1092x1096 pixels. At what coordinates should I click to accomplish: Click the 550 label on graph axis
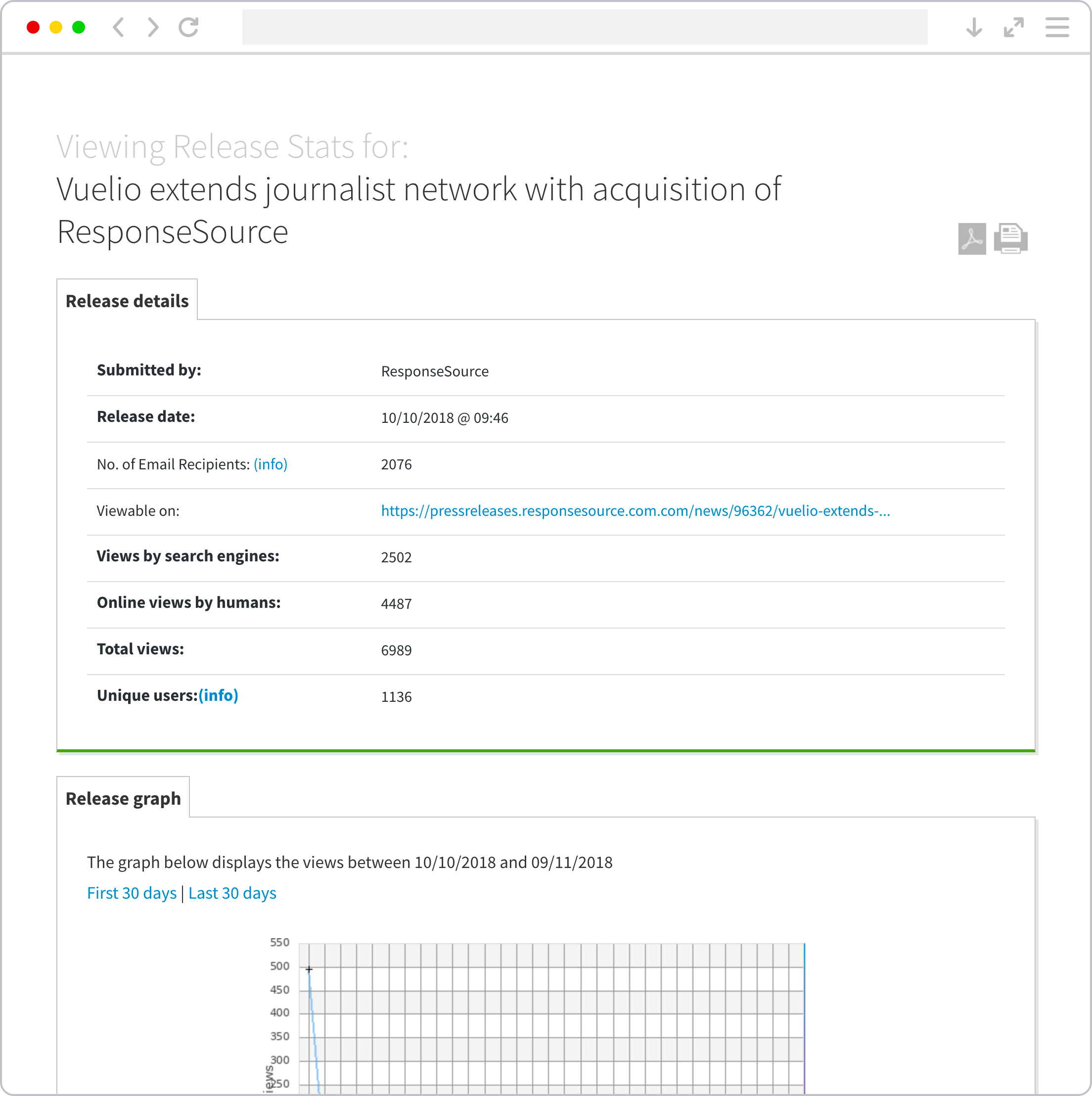click(x=279, y=942)
